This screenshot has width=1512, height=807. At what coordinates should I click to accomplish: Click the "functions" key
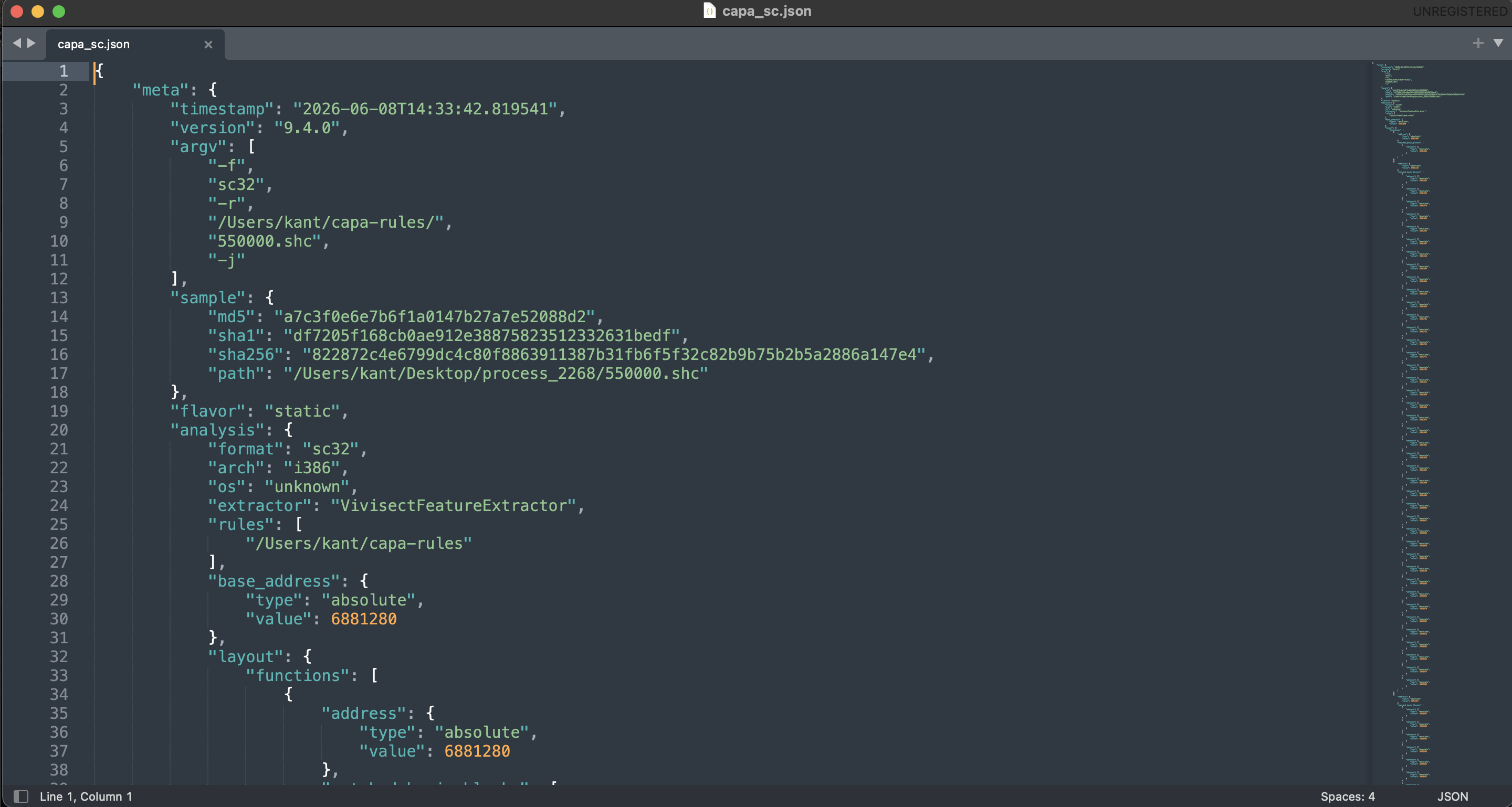tap(298, 676)
